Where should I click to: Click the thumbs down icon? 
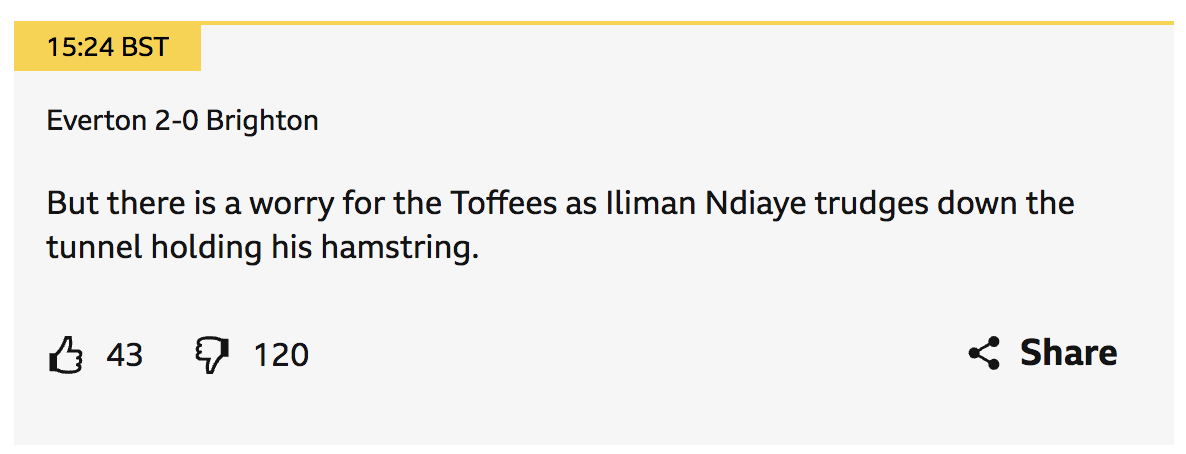(211, 355)
